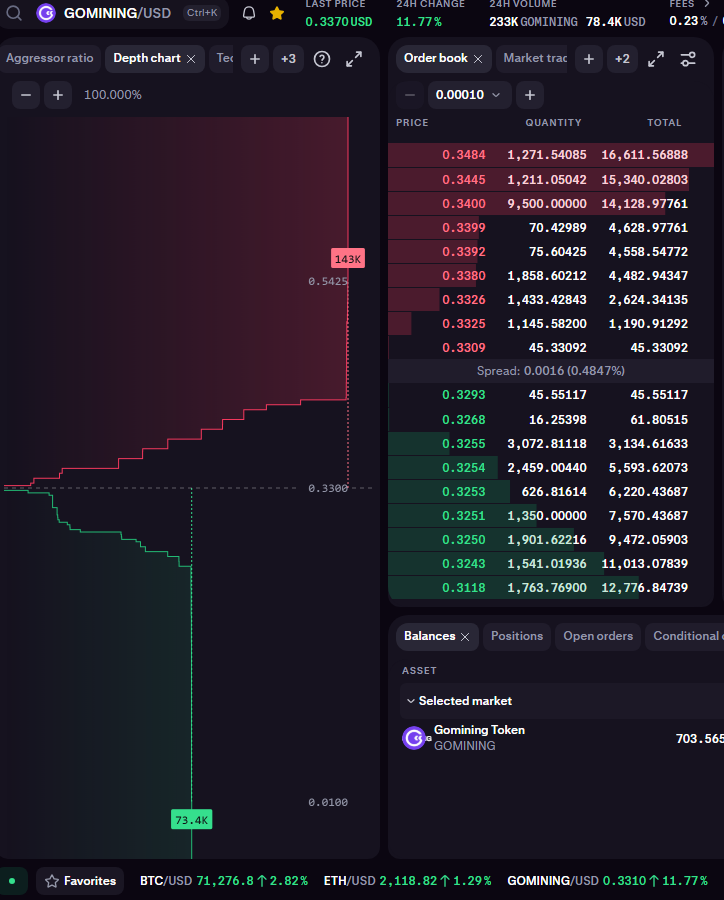
Task: Select the Depth chart tab
Action: point(147,58)
